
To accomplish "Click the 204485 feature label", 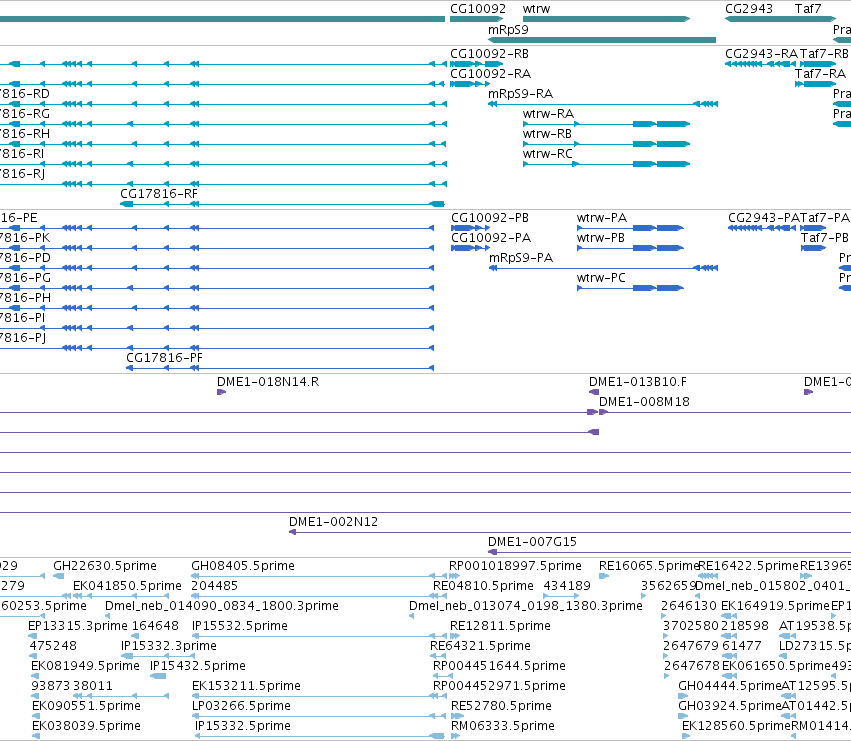I will pos(214,586).
